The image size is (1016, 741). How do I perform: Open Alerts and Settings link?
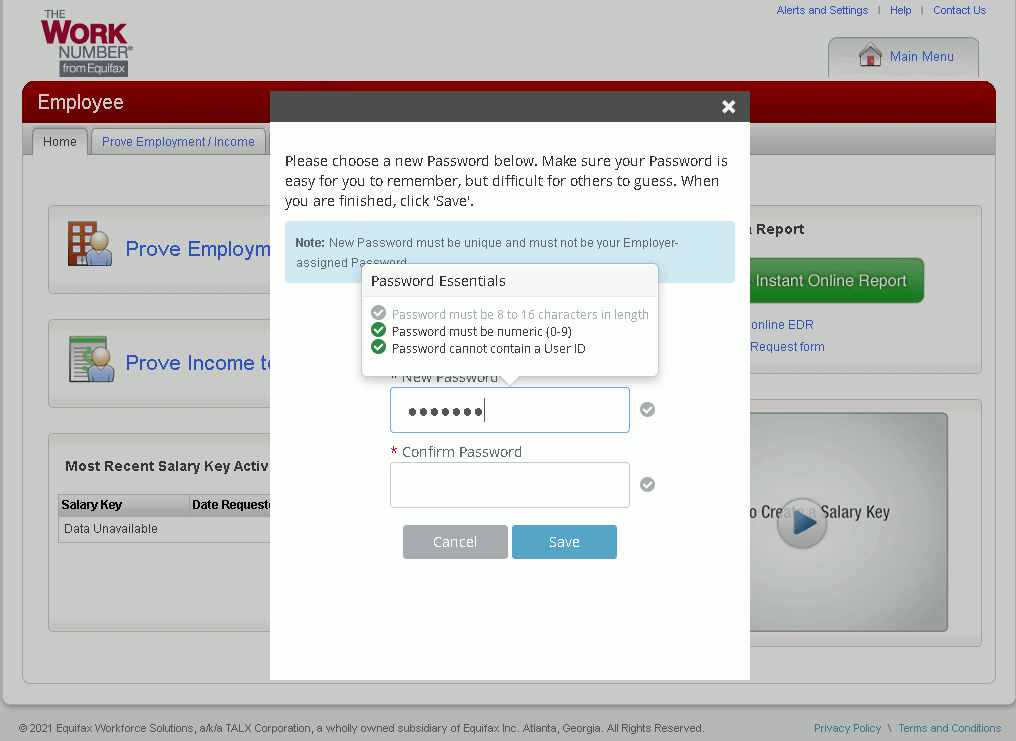[x=822, y=10]
